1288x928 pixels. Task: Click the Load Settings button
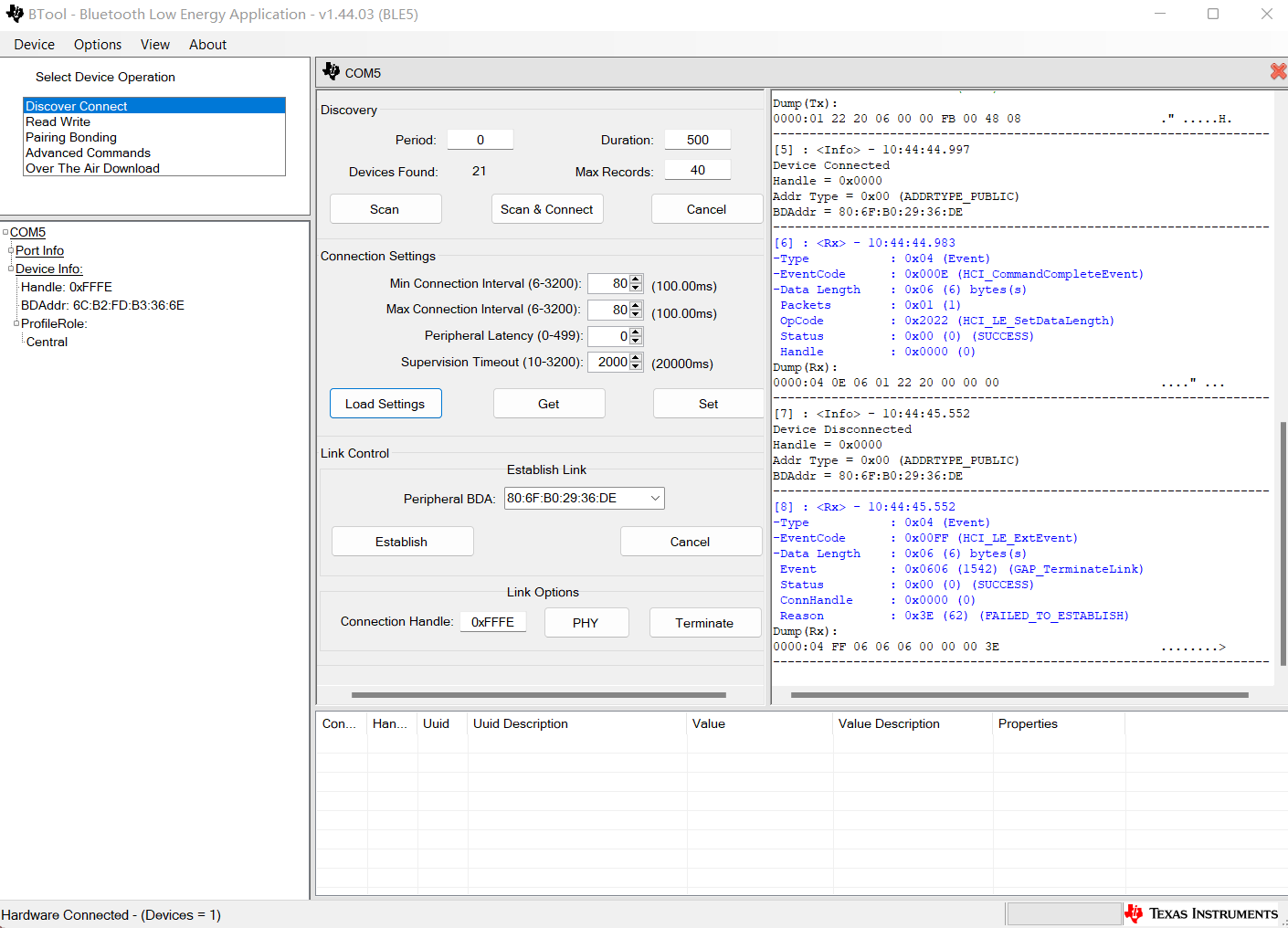tap(385, 404)
